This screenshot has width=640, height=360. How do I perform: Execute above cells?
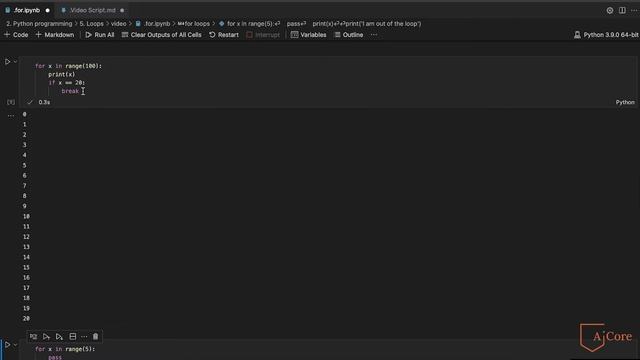46,336
